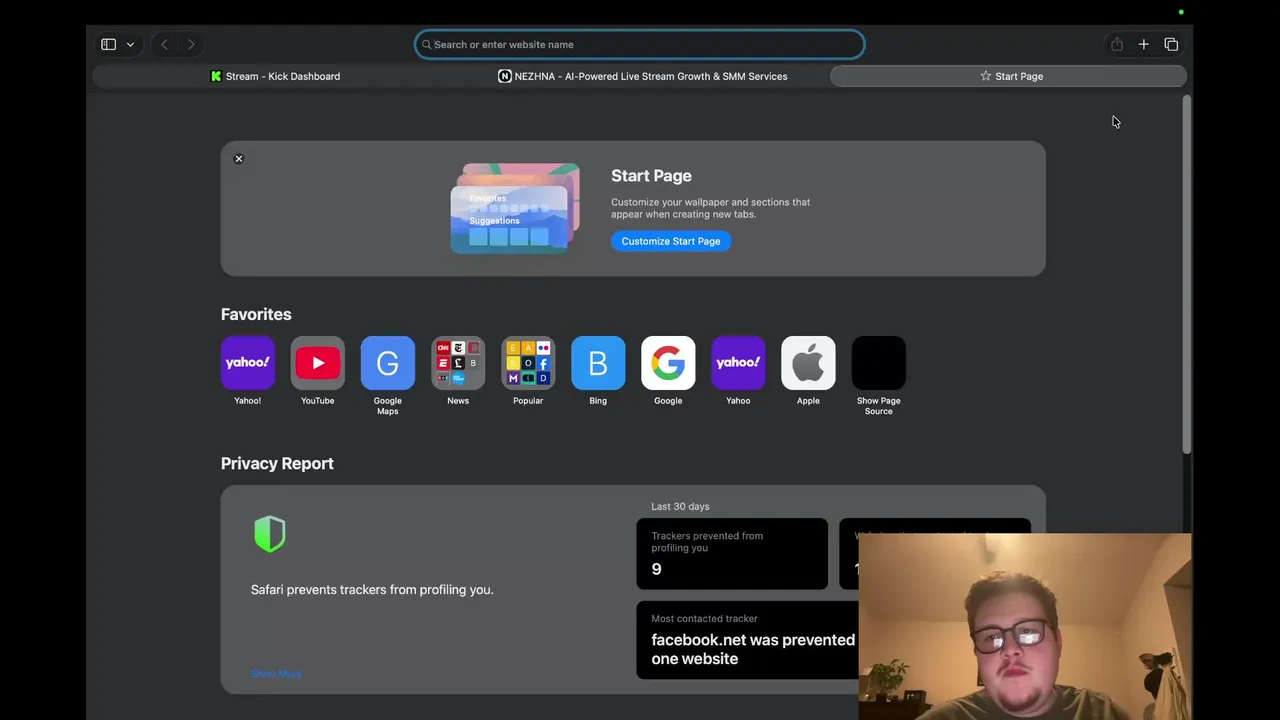Screen dimensions: 1280x720
Task: Select the Start Page tab
Action: click(1008, 76)
